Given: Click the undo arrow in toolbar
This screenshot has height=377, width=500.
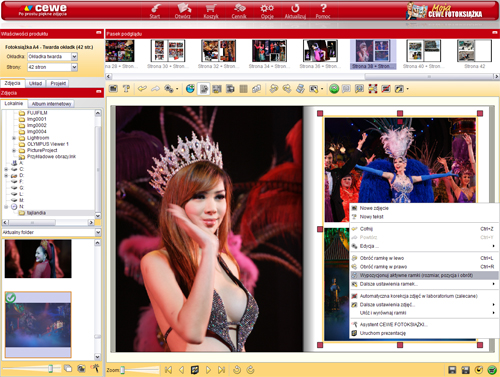Looking at the screenshot, I should point(142,89).
